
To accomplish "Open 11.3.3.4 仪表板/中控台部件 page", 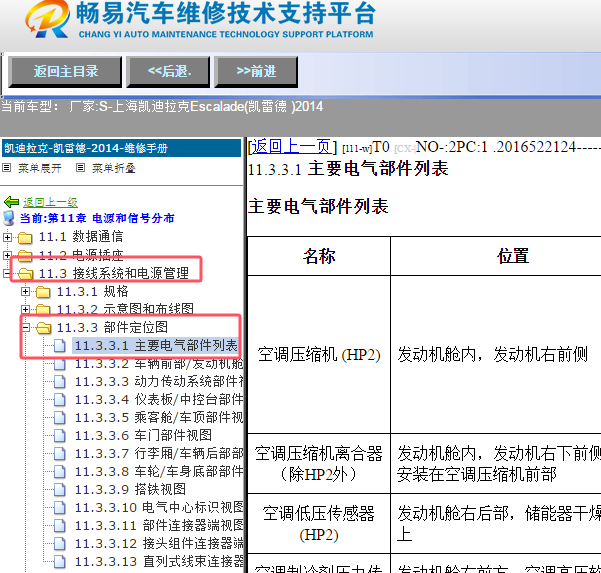I will coord(159,399).
